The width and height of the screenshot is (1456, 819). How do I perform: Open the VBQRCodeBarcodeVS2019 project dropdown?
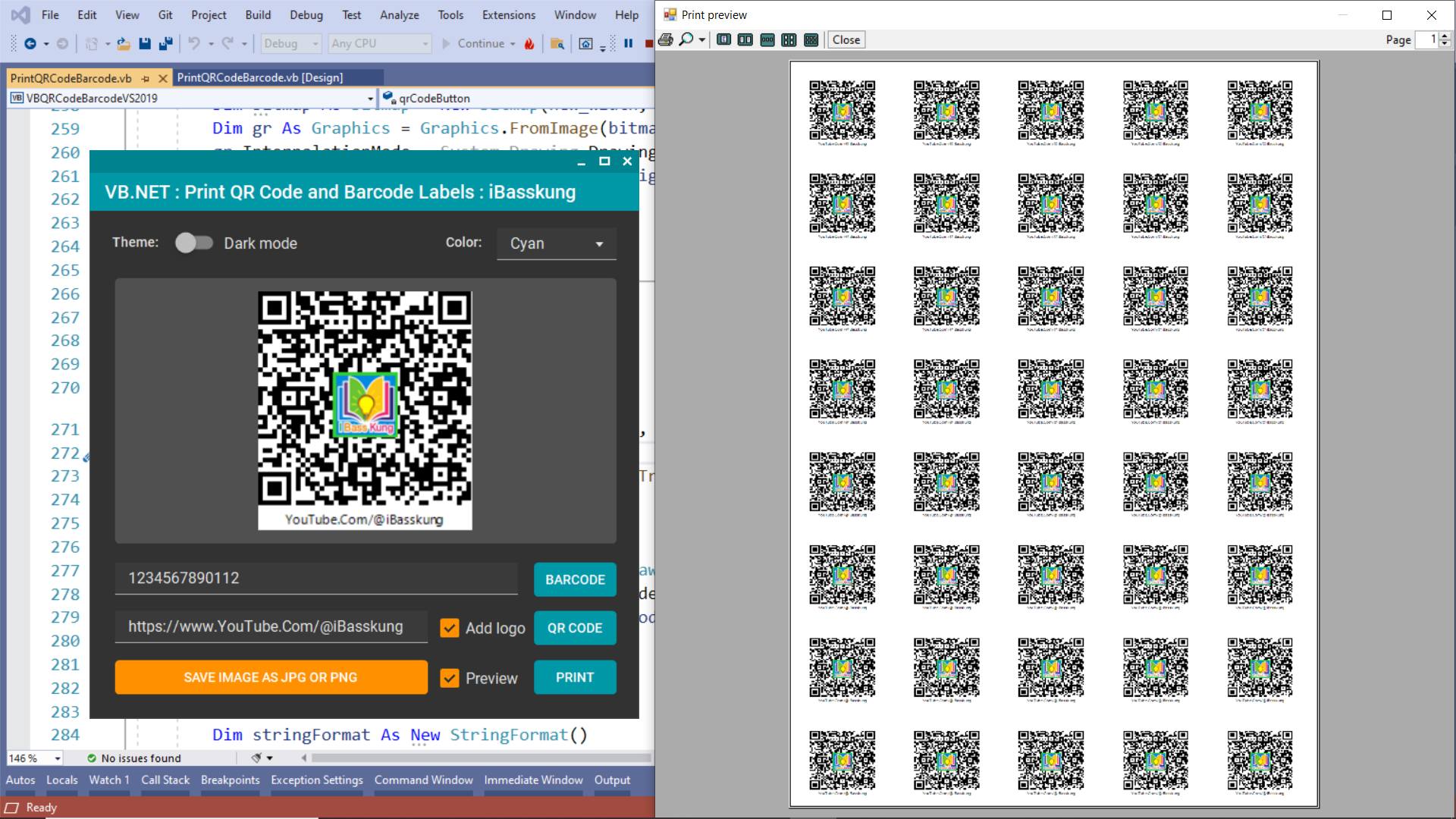click(x=193, y=98)
